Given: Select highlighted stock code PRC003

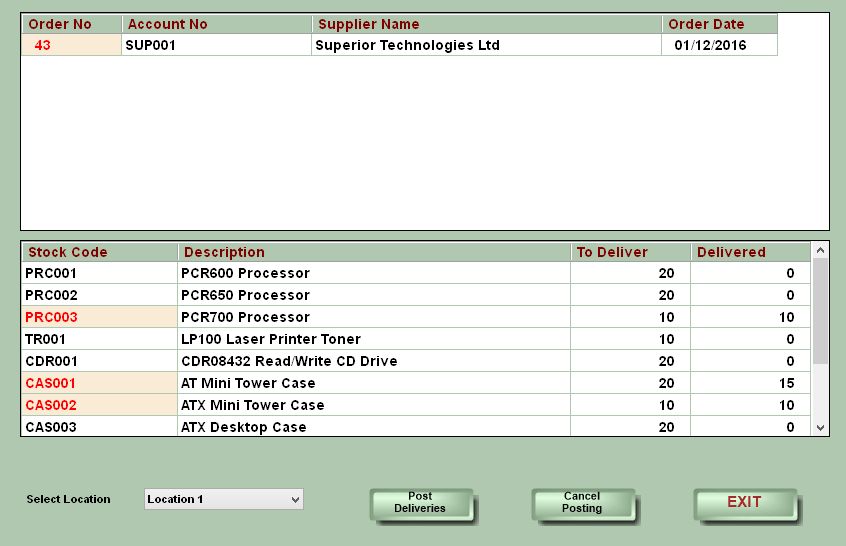Looking at the screenshot, I should (99, 317).
